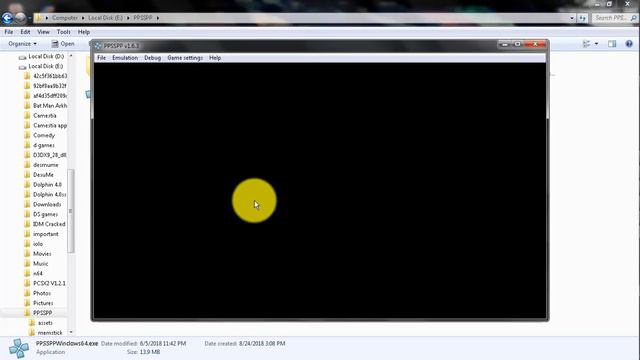Select the d games folder
The height and width of the screenshot is (360, 640).
pos(44,145)
